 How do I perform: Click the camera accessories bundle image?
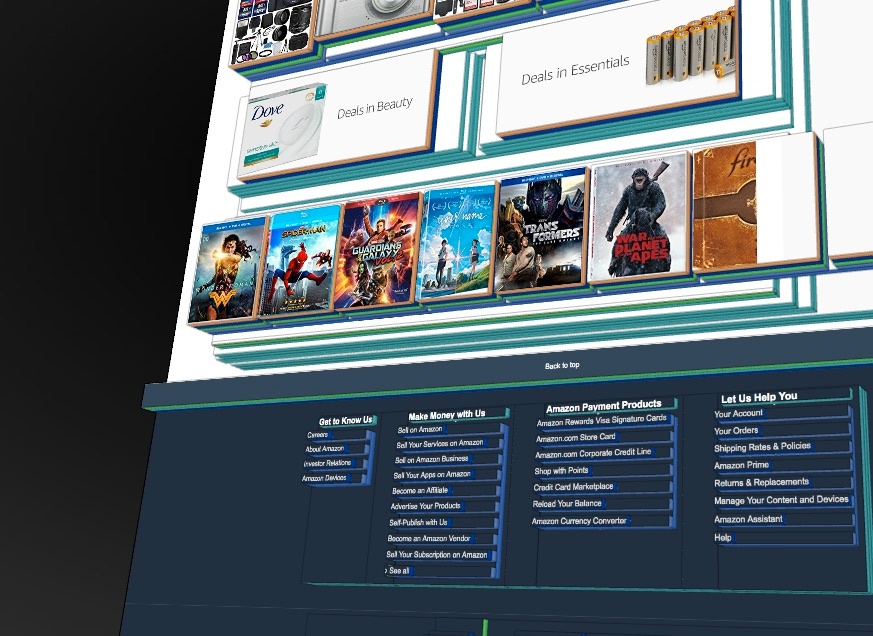pyautogui.click(x=273, y=31)
